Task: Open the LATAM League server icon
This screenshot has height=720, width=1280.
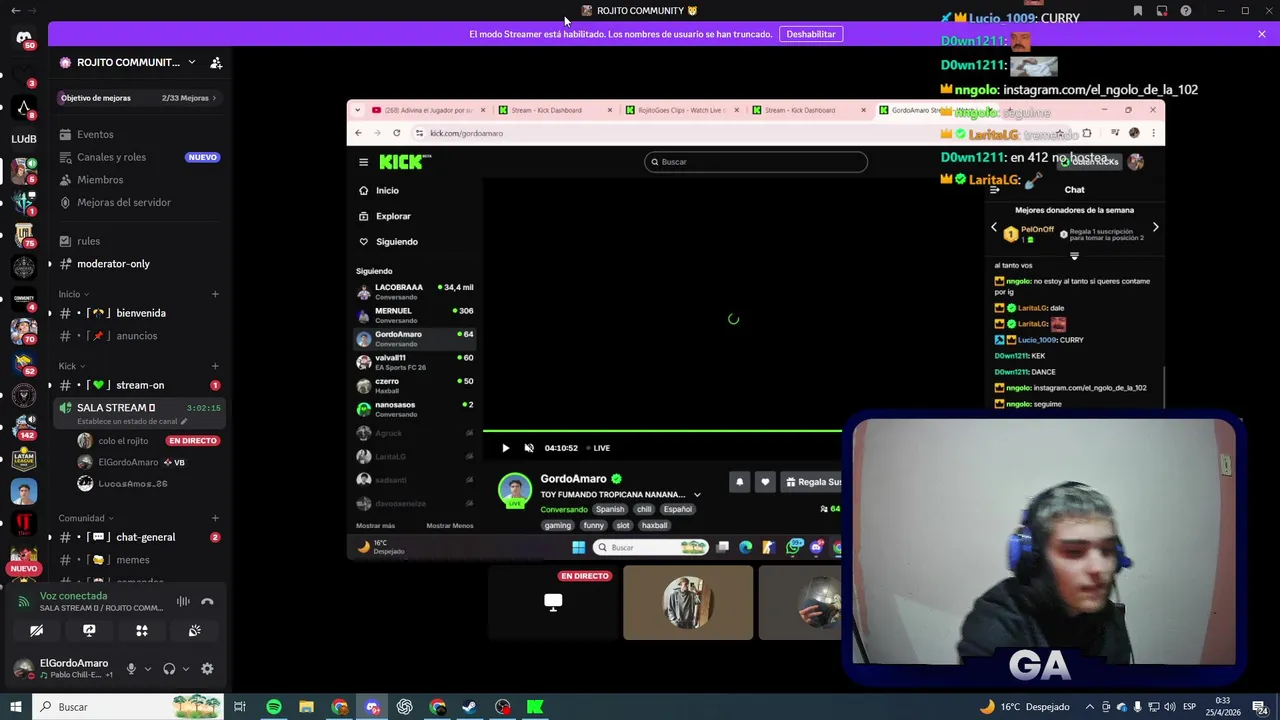Action: click(x=24, y=459)
